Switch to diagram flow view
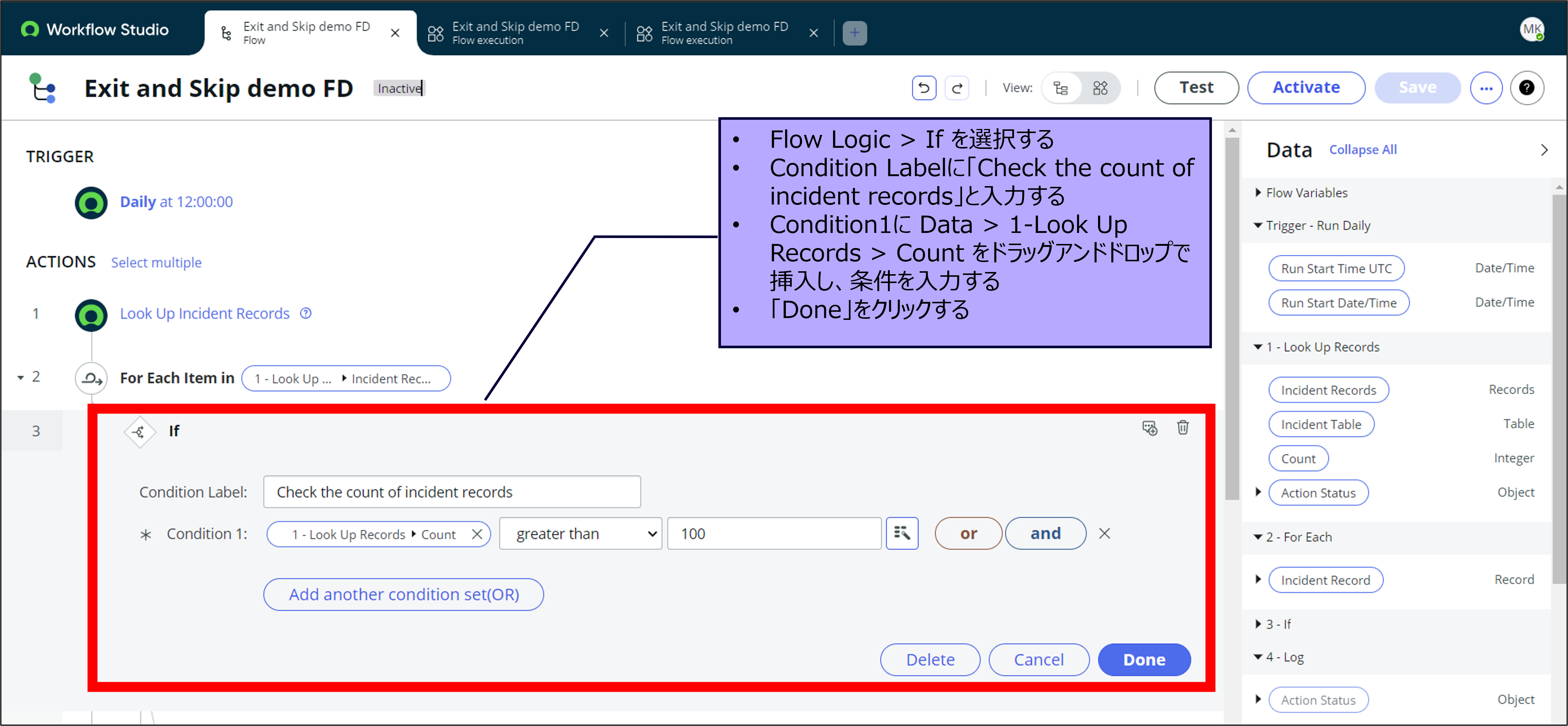The height and width of the screenshot is (726, 1568). pyautogui.click(x=1100, y=88)
